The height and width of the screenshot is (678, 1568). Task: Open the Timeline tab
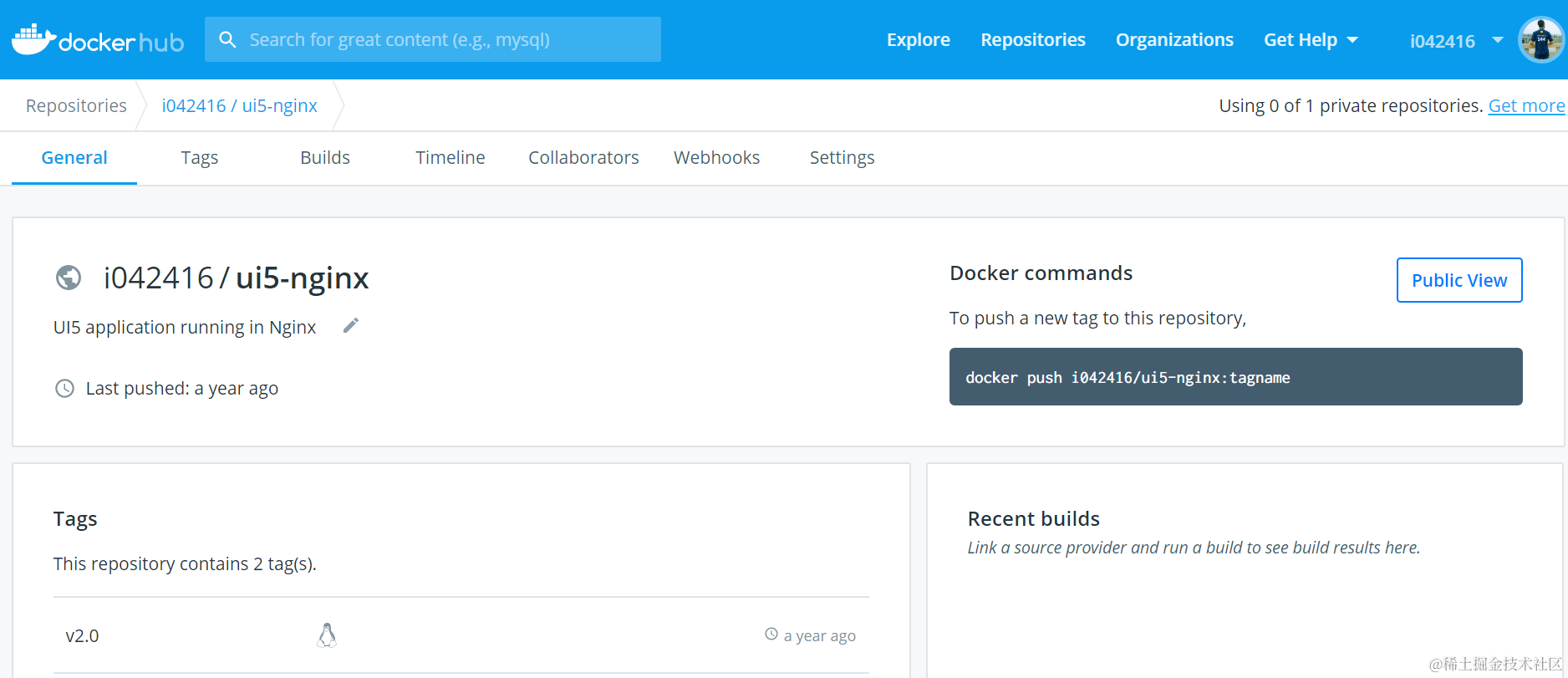[x=451, y=157]
